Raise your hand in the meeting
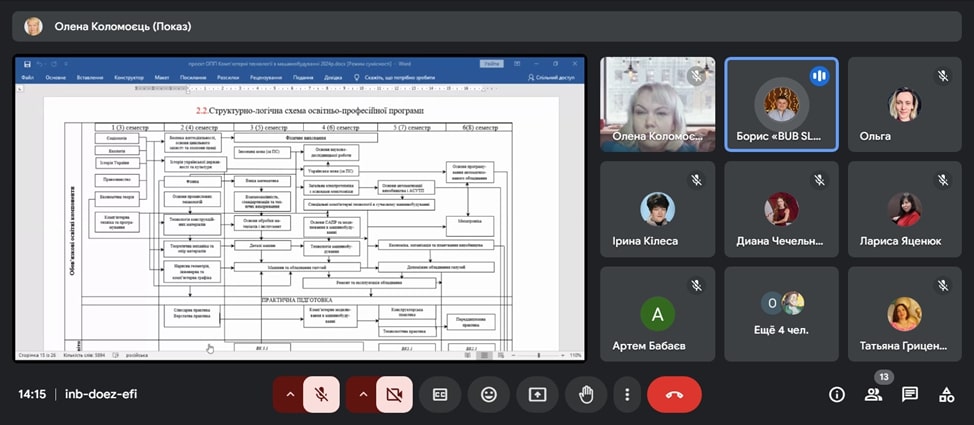974x425 pixels. (x=586, y=395)
